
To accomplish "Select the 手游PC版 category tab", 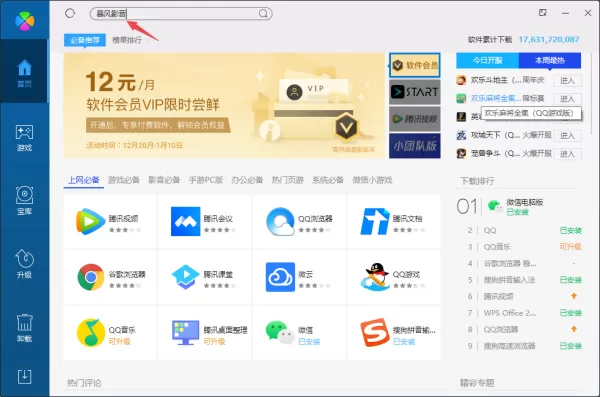I will pos(206,180).
